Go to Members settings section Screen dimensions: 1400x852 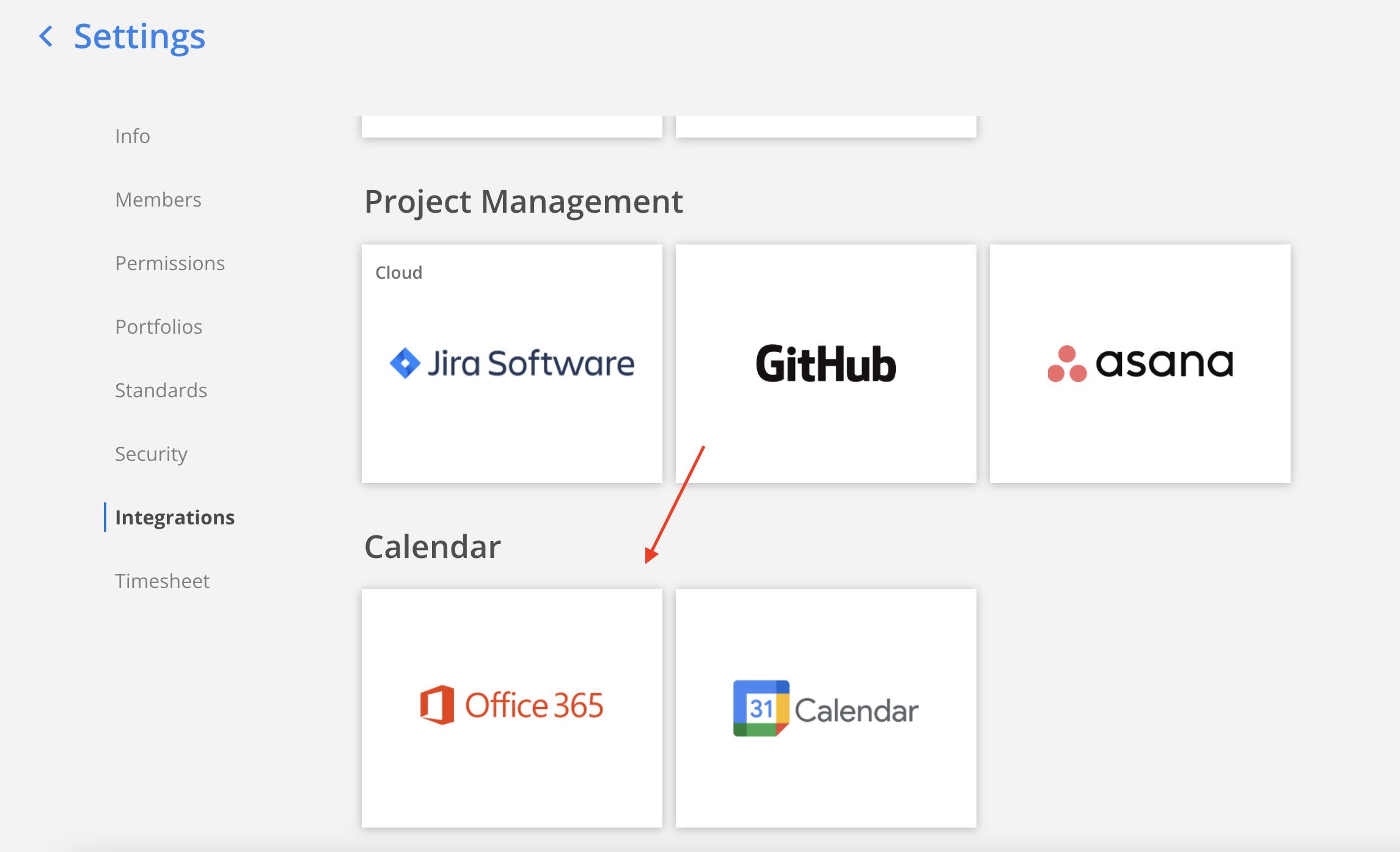(x=158, y=199)
